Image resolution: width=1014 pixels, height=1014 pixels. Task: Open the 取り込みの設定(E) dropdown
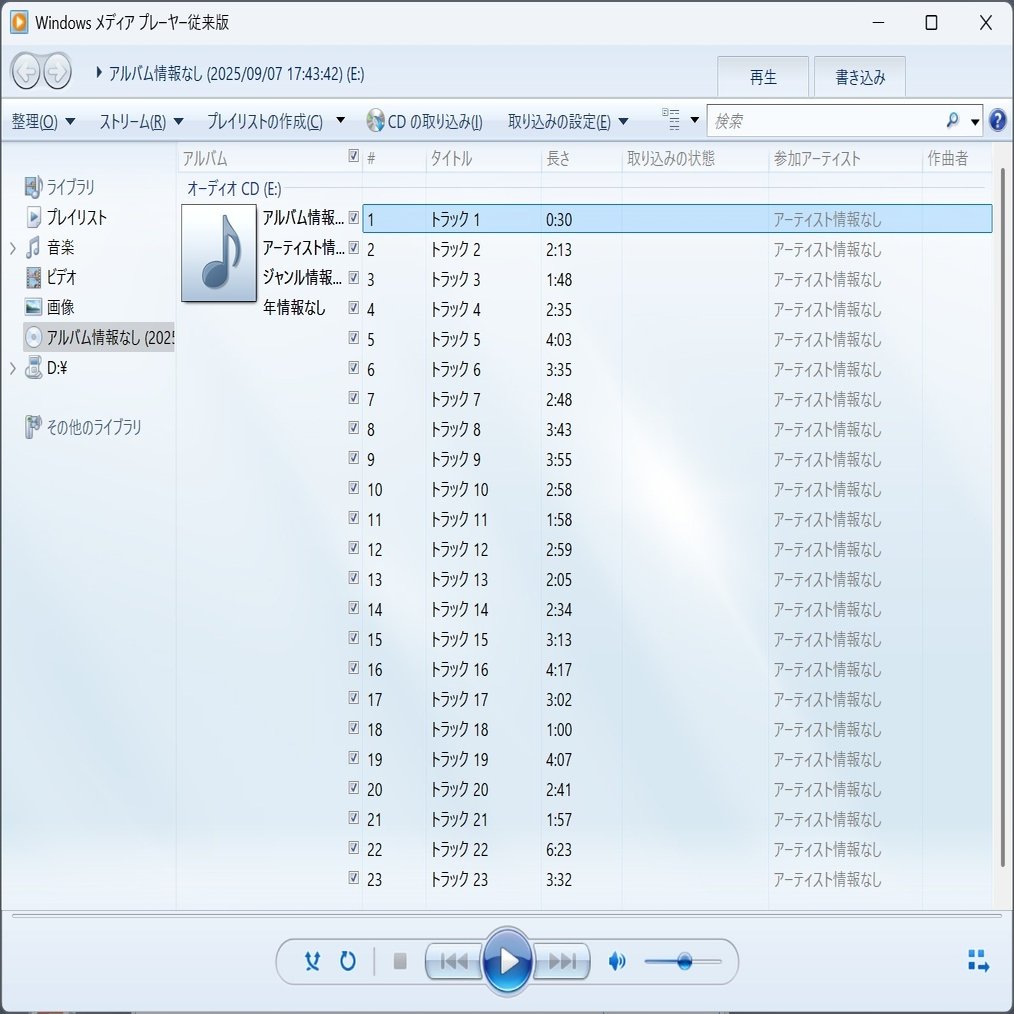(x=568, y=121)
